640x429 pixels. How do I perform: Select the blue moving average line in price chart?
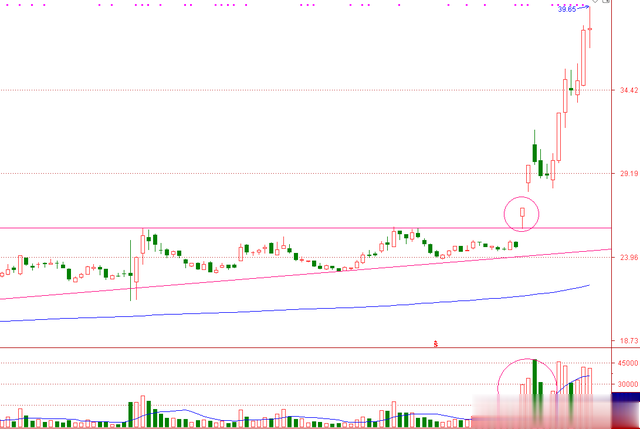point(295,309)
